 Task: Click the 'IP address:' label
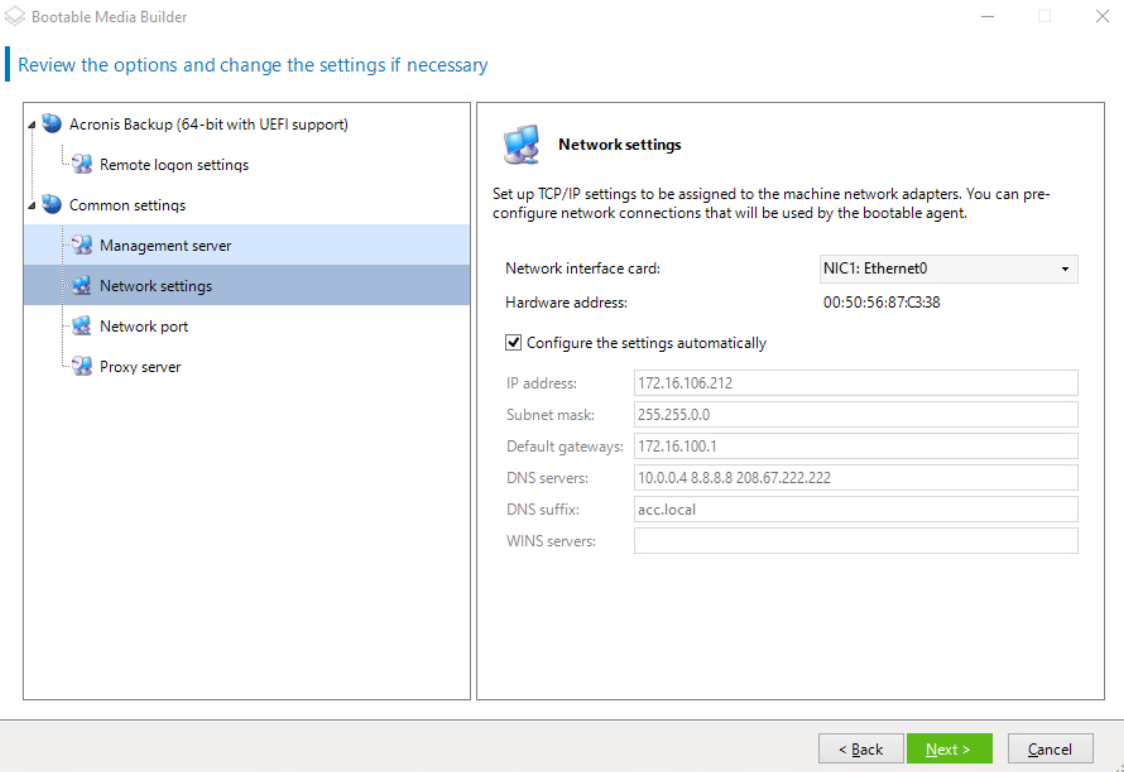click(x=541, y=383)
